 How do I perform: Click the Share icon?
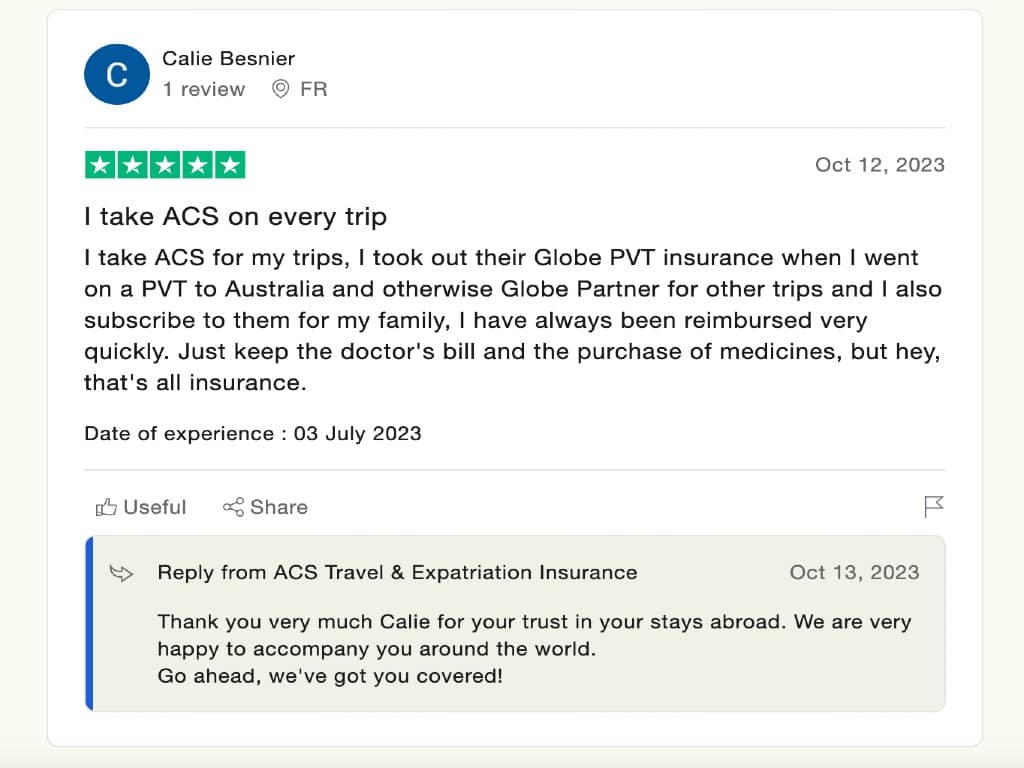233,507
